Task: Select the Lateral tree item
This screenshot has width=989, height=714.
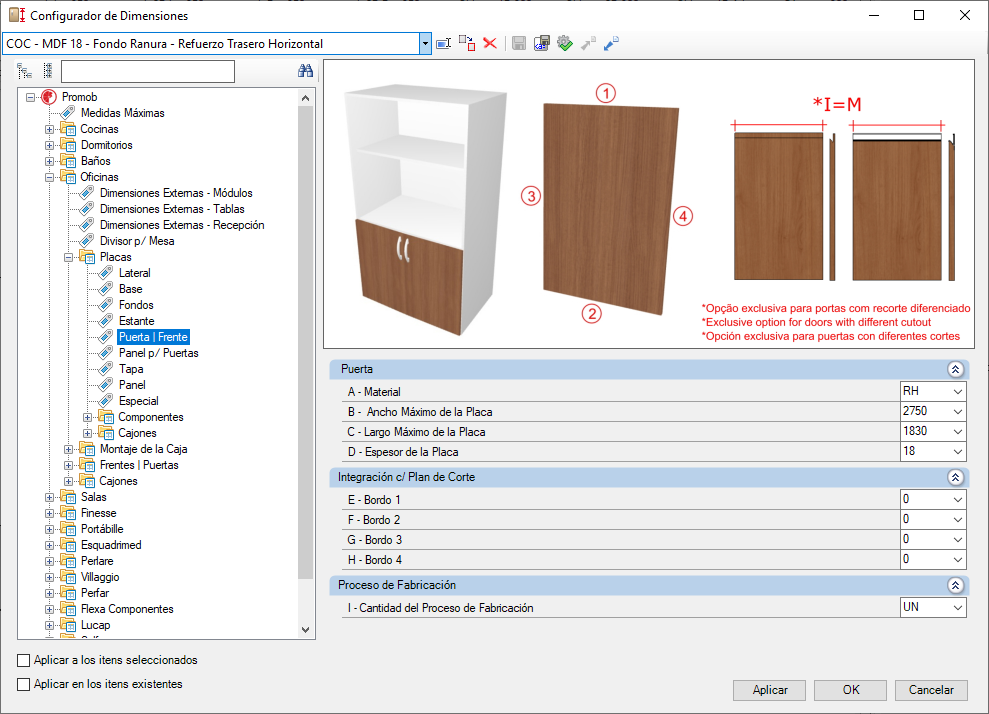Action: 134,273
